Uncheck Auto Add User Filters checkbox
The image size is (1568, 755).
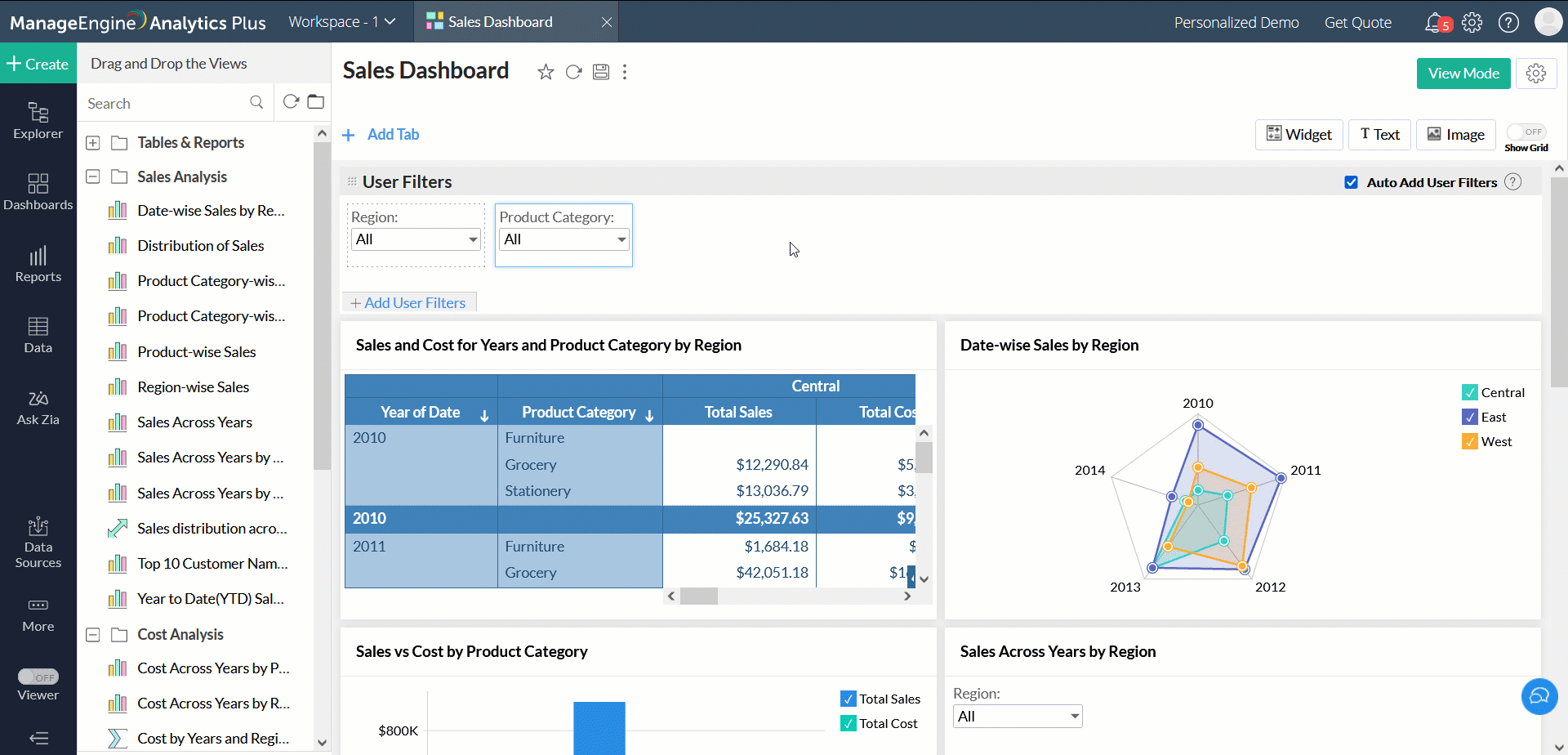tap(1351, 182)
